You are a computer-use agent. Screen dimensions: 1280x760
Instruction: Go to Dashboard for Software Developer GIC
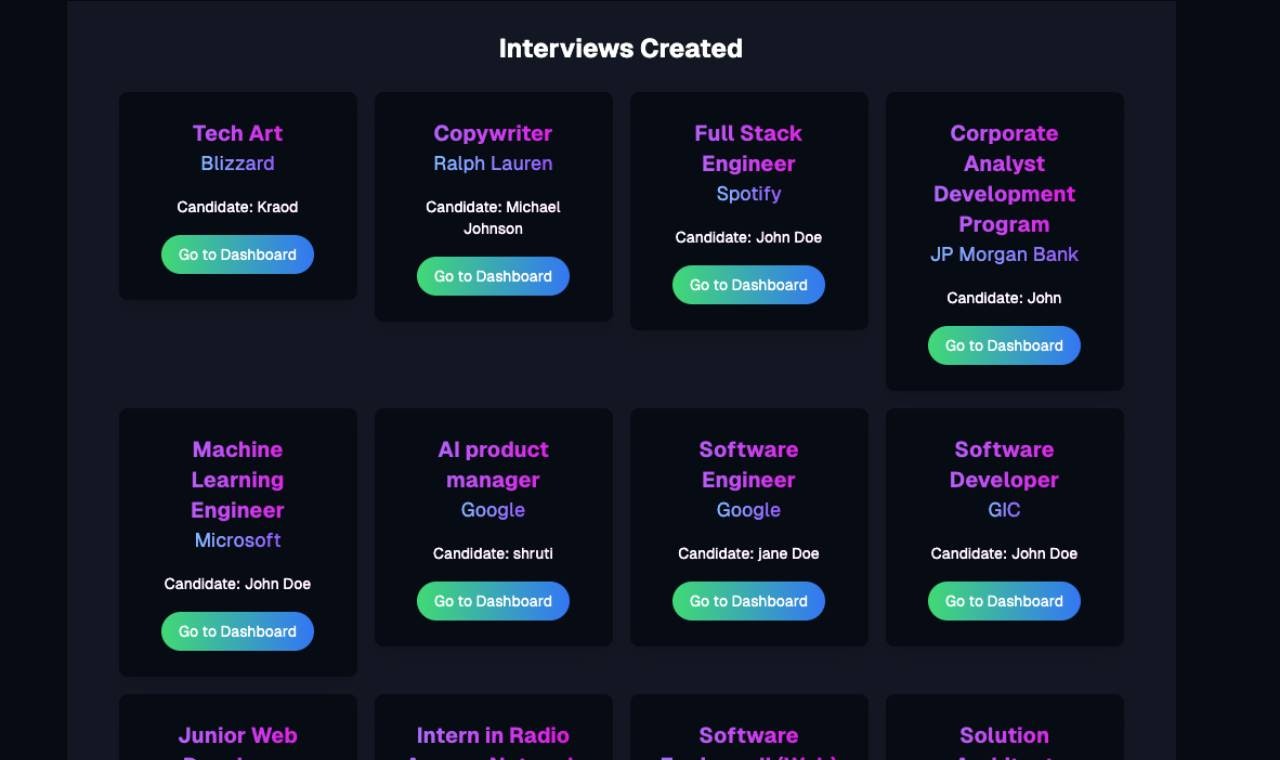[1004, 601]
